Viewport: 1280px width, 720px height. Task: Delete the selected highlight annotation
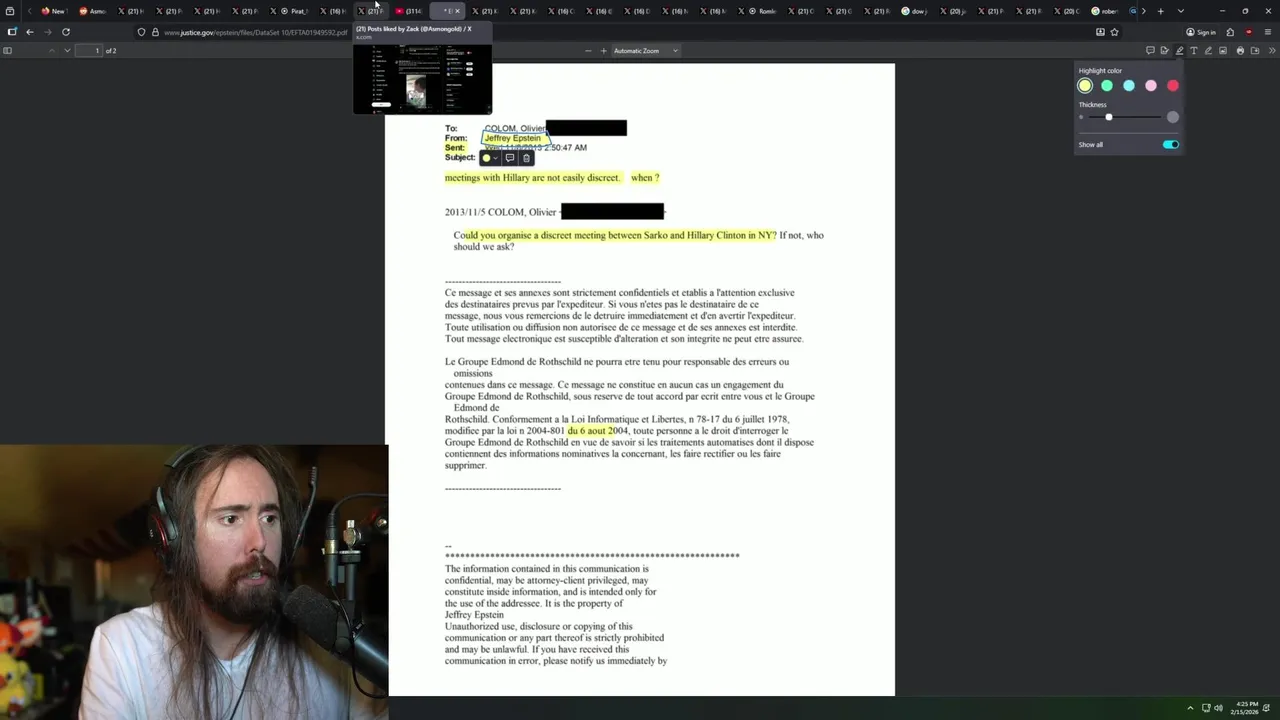click(x=526, y=158)
